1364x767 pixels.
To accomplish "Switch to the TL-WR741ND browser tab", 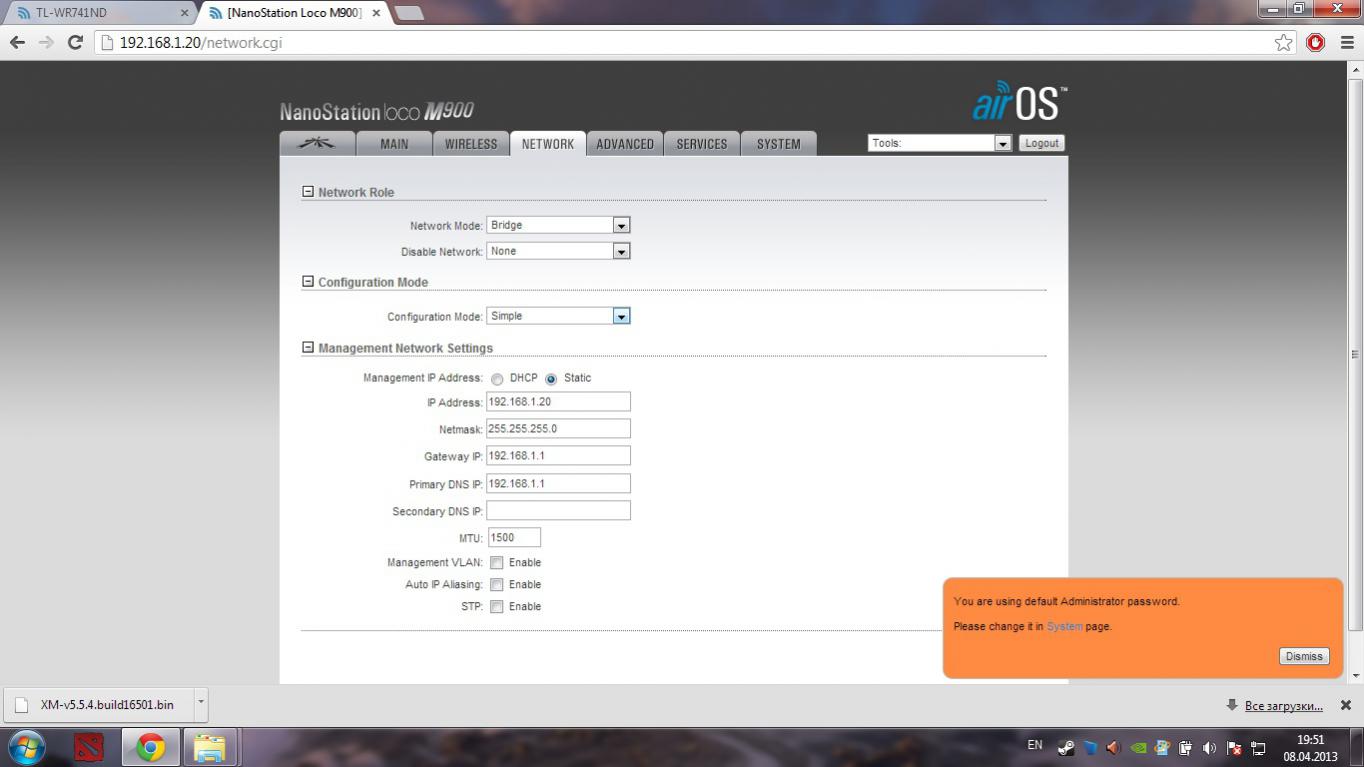I will click(100, 13).
